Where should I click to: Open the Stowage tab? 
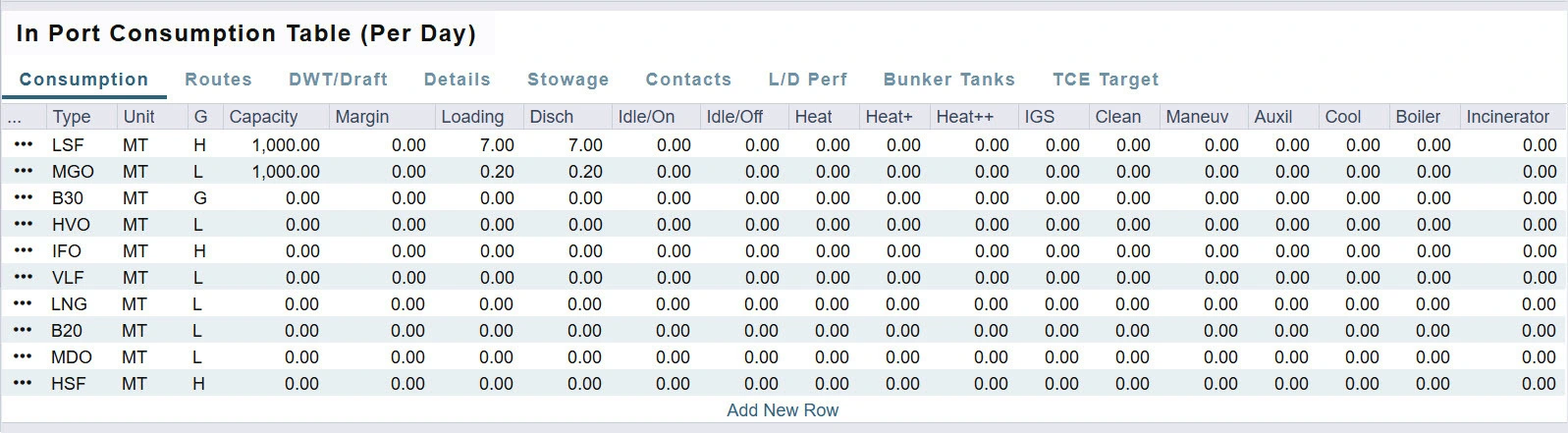(x=568, y=80)
